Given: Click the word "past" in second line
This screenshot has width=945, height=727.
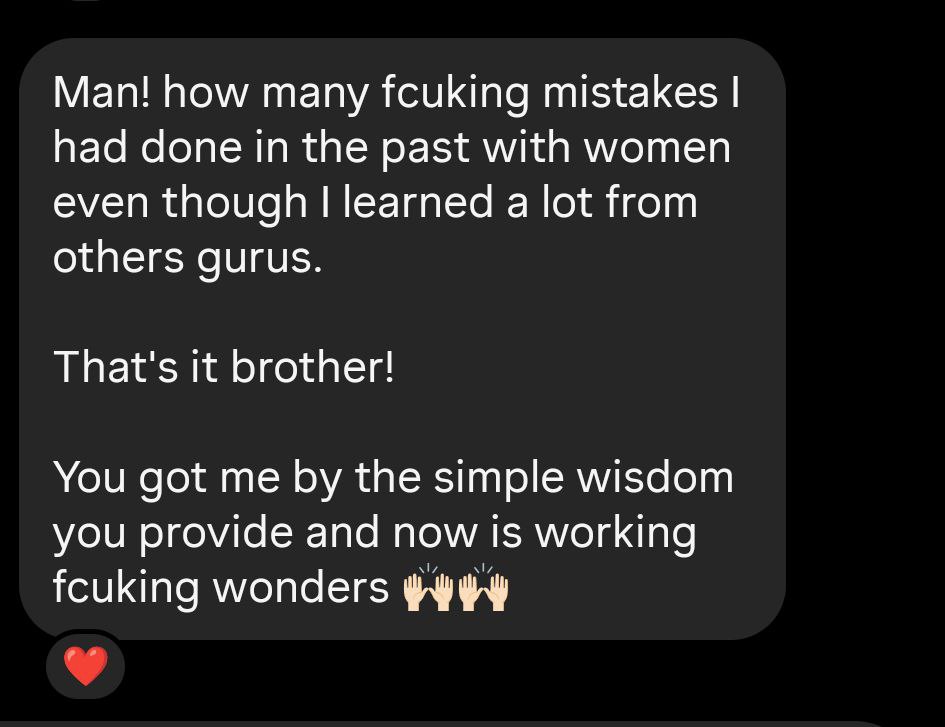Looking at the screenshot, I should coord(425,148).
